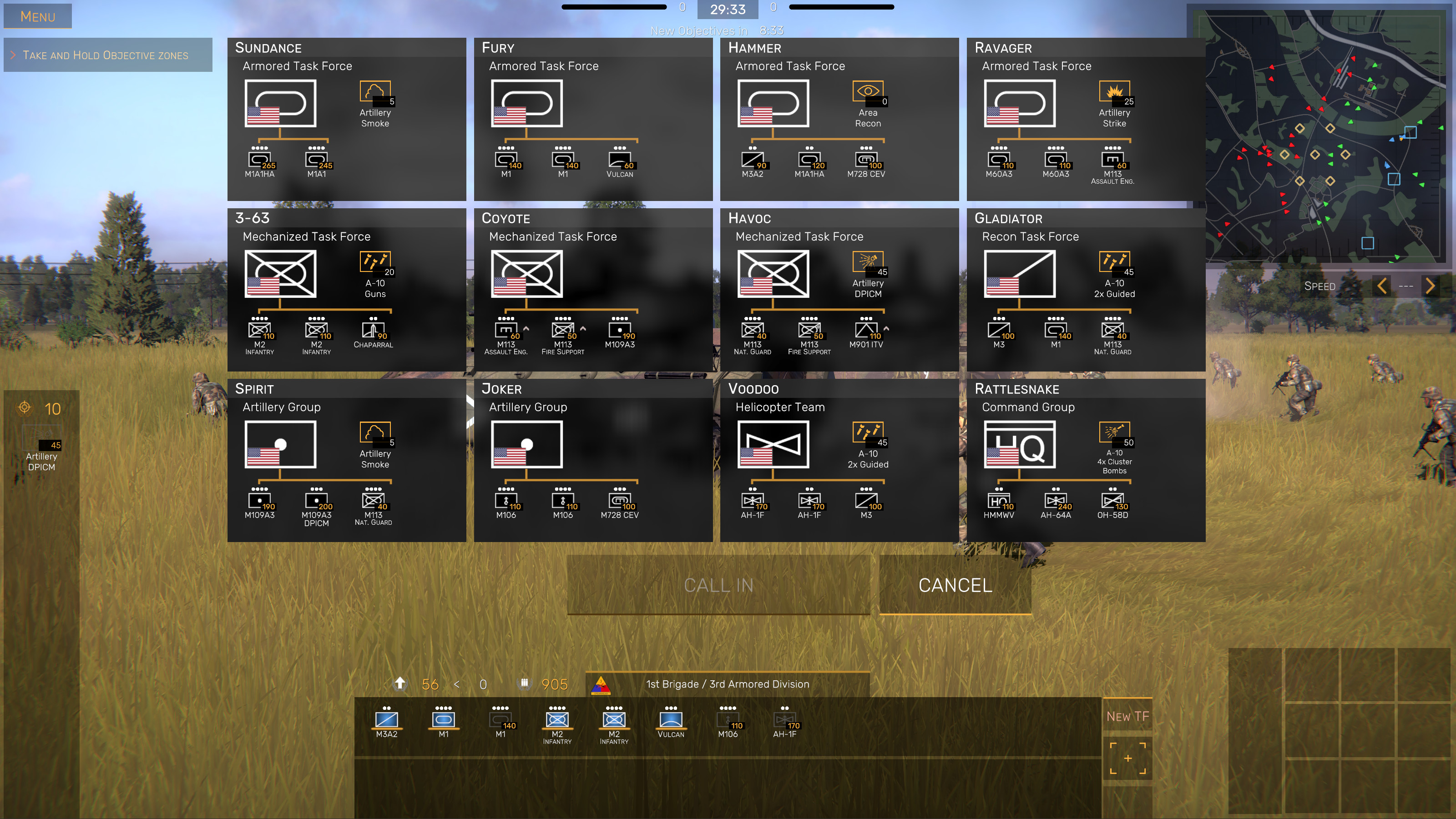Image resolution: width=1456 pixels, height=819 pixels.
Task: Expand the Take and Hold Objective zones panel
Action: click(107, 55)
